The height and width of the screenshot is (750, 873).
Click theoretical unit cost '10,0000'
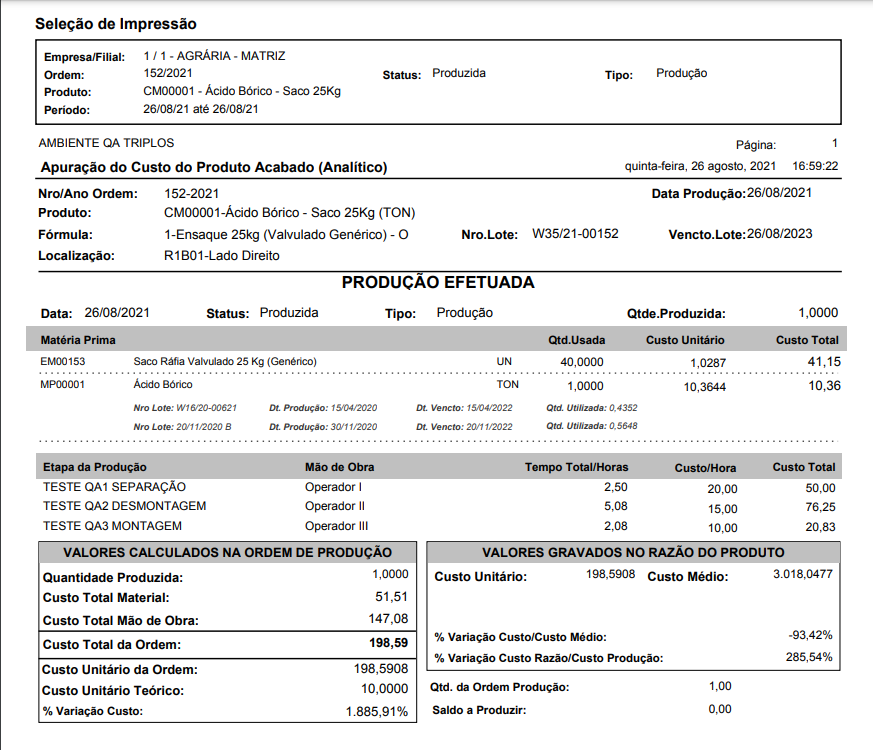pyautogui.click(x=384, y=689)
